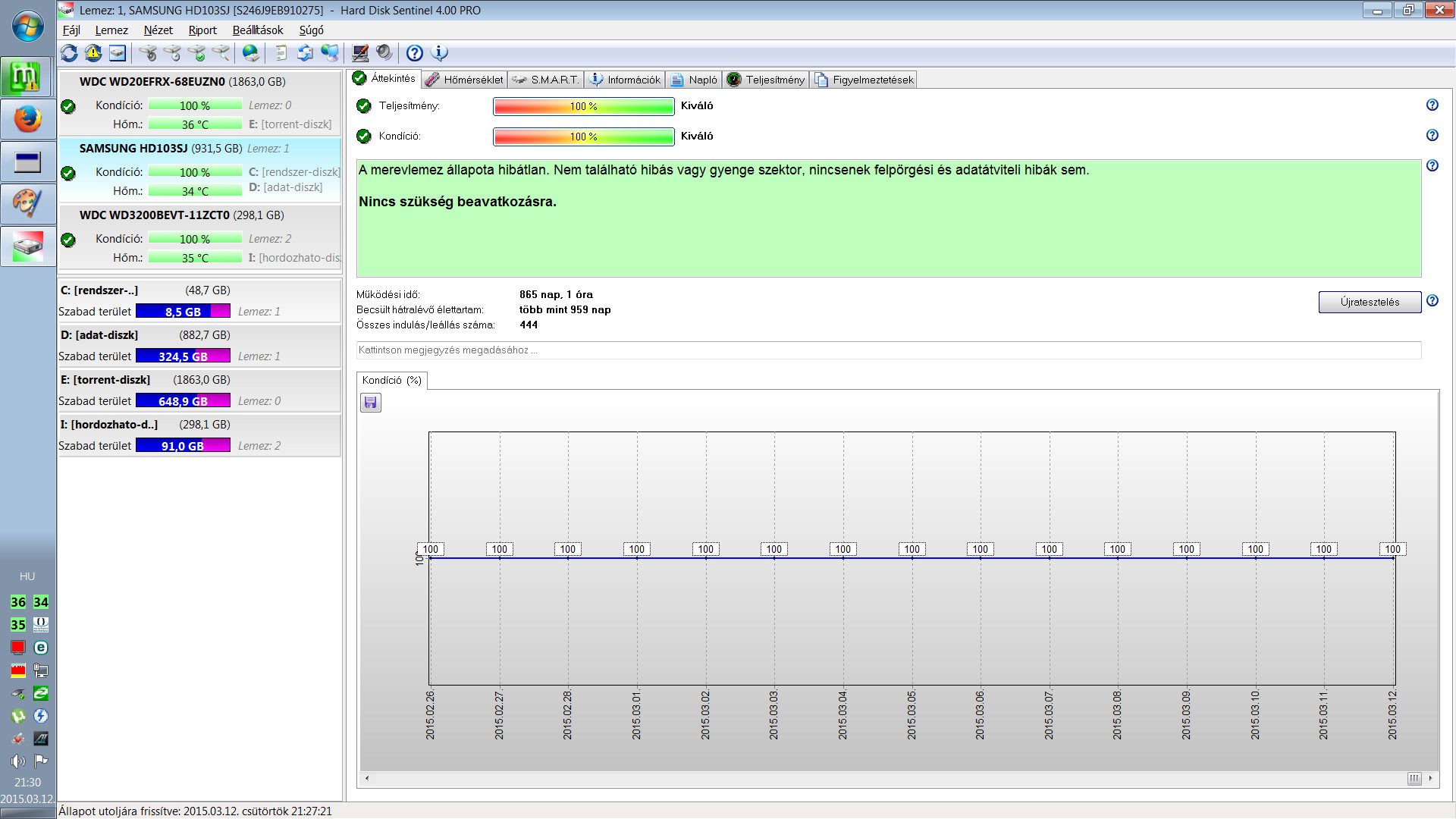Open help with the question mark toolbar icon
Image resolution: width=1456 pixels, height=819 pixels.
[414, 53]
